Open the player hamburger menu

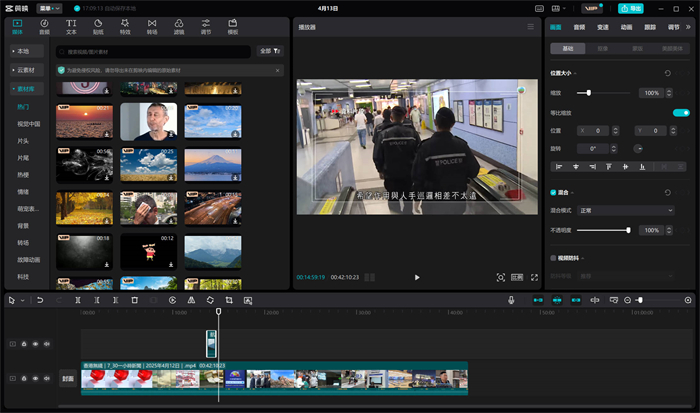pyautogui.click(x=530, y=27)
